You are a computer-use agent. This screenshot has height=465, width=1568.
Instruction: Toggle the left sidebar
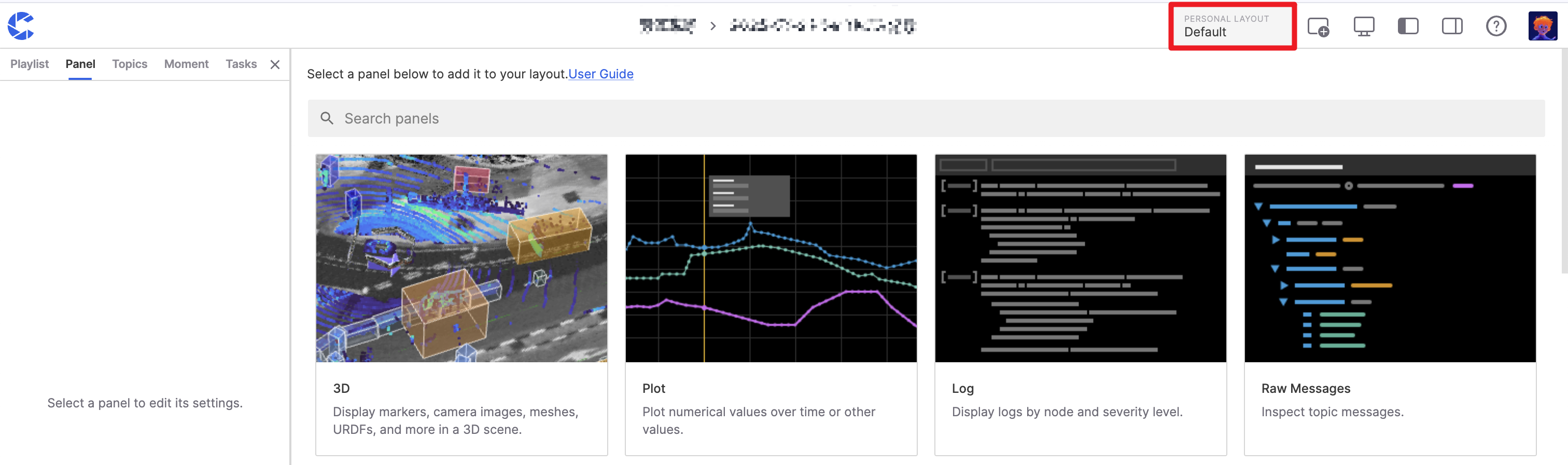click(x=1408, y=26)
